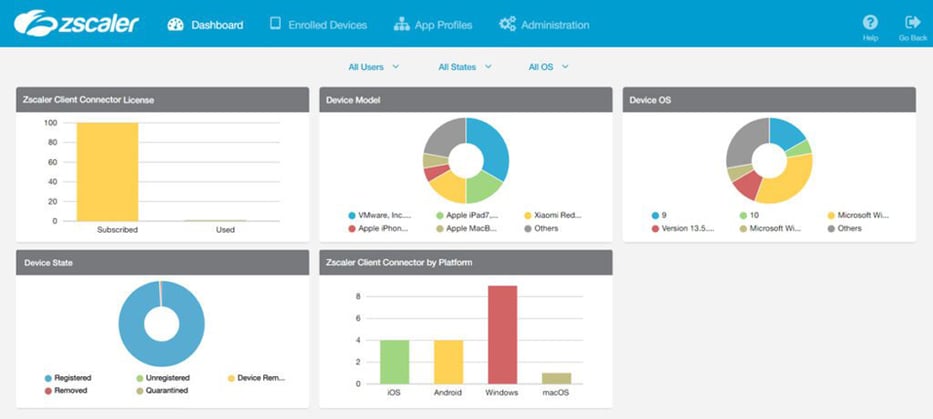Image resolution: width=933 pixels, height=419 pixels.
Task: Click the Zscaler logo
Action: pos(77,22)
